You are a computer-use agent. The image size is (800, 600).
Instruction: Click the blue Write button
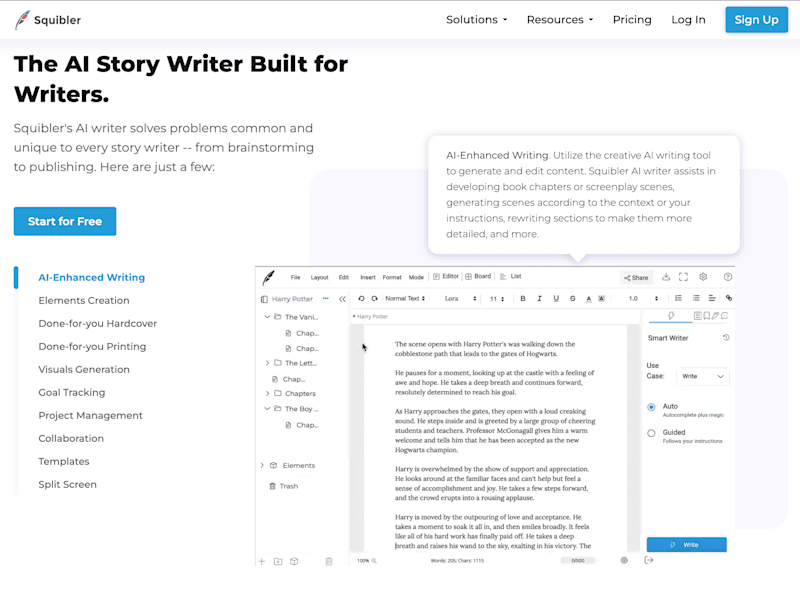(686, 544)
